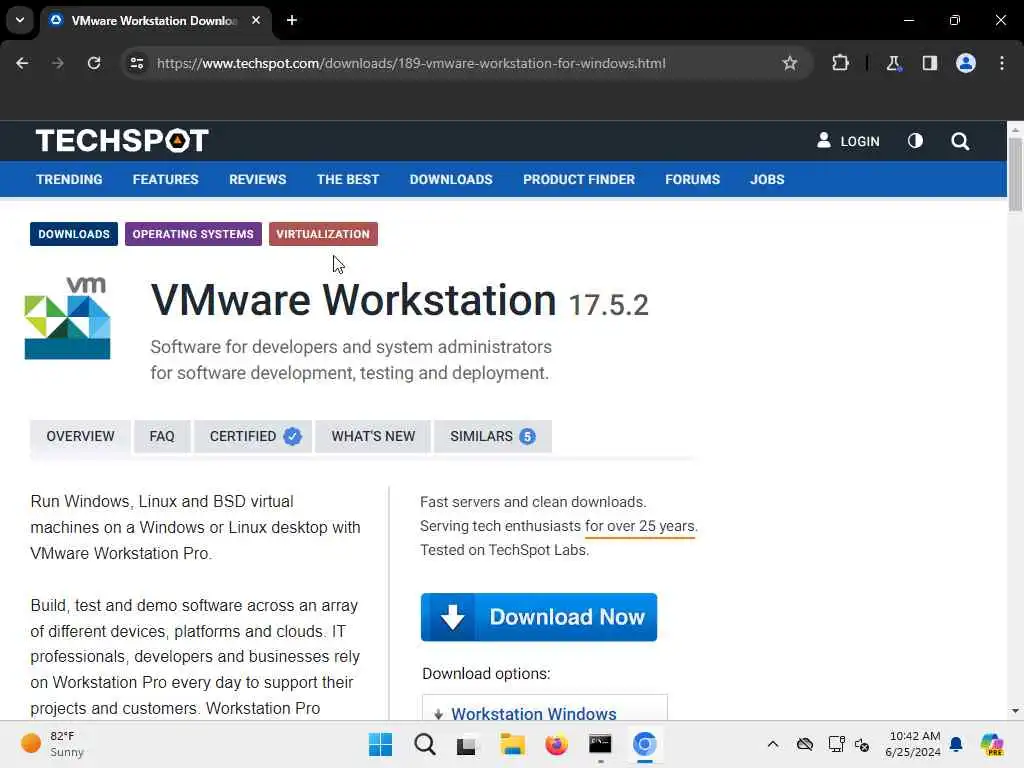Open the browser extensions puzzle icon

tap(840, 63)
